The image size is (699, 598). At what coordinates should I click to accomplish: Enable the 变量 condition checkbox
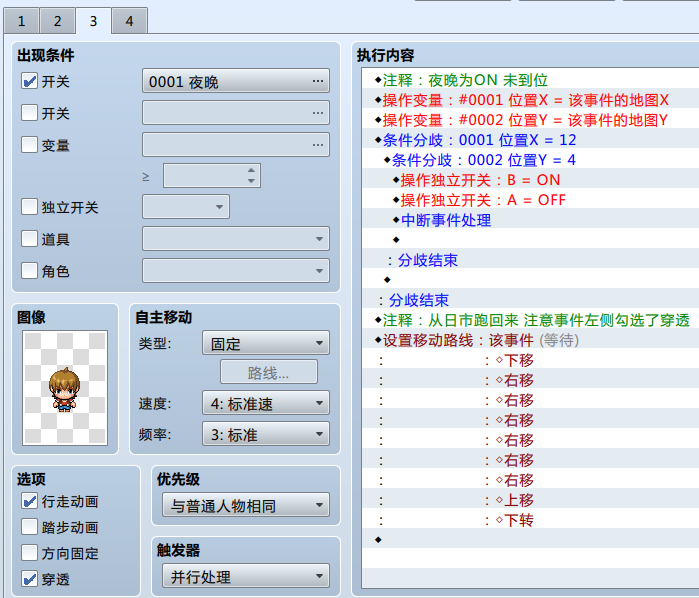click(x=29, y=144)
